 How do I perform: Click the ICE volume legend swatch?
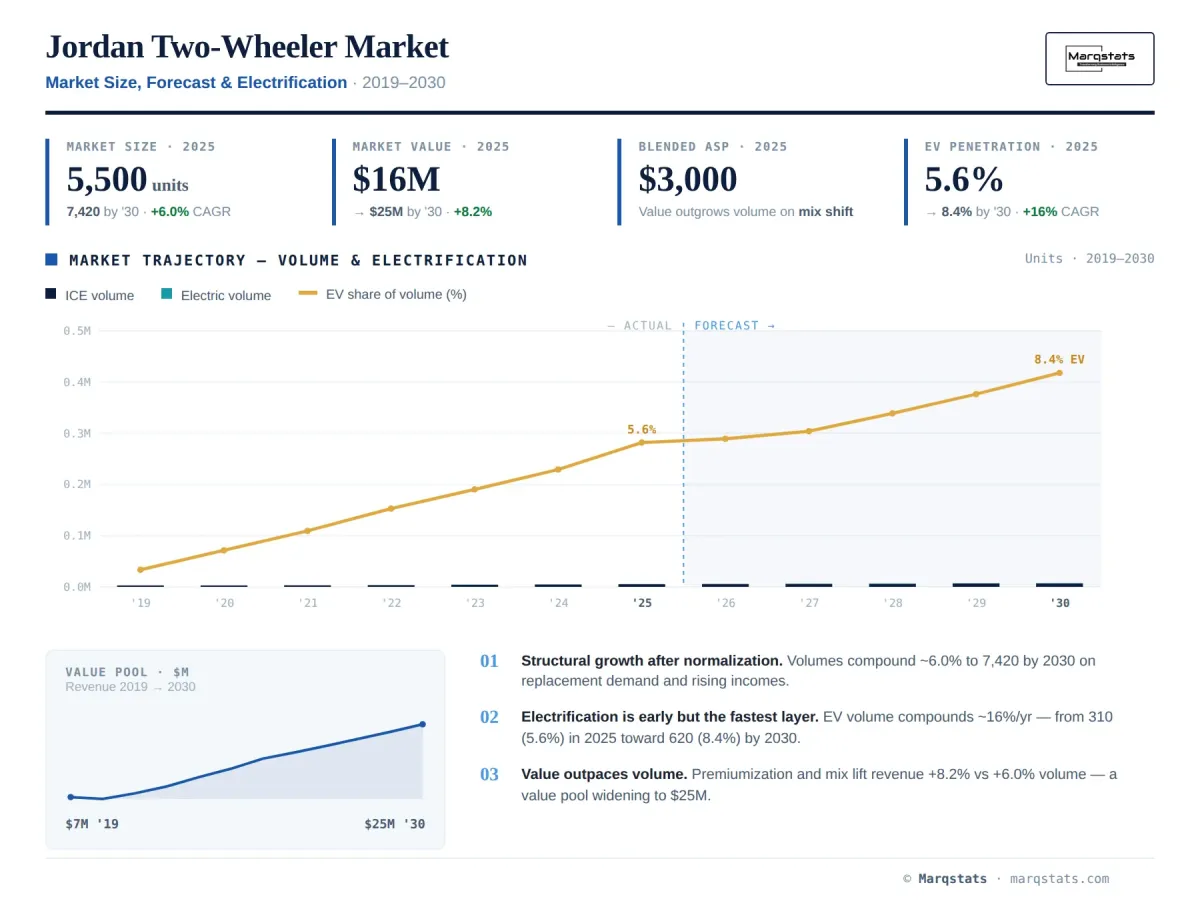tap(51, 294)
